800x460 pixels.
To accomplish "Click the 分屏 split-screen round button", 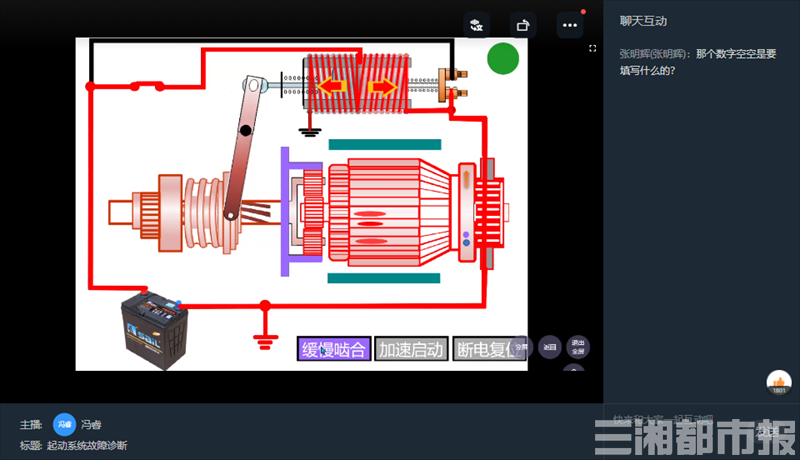I will (x=521, y=347).
